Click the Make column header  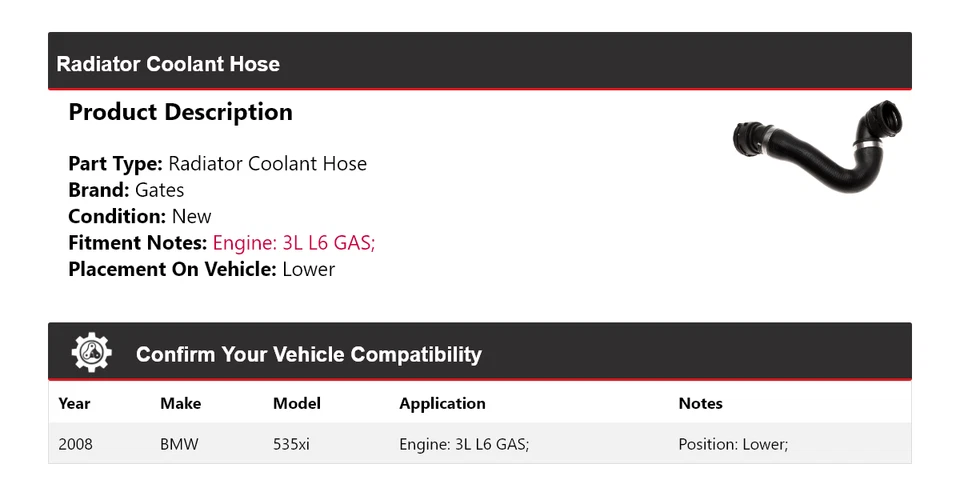pos(180,403)
